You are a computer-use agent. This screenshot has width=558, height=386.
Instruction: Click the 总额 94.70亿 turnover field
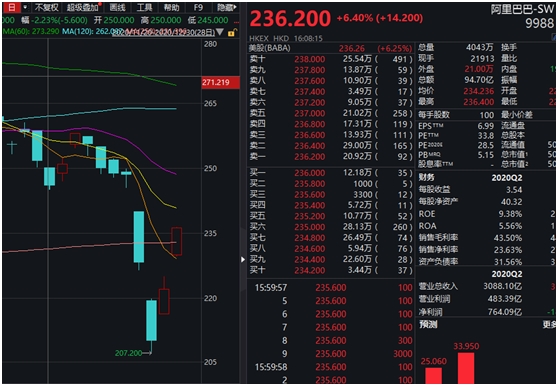456,80
